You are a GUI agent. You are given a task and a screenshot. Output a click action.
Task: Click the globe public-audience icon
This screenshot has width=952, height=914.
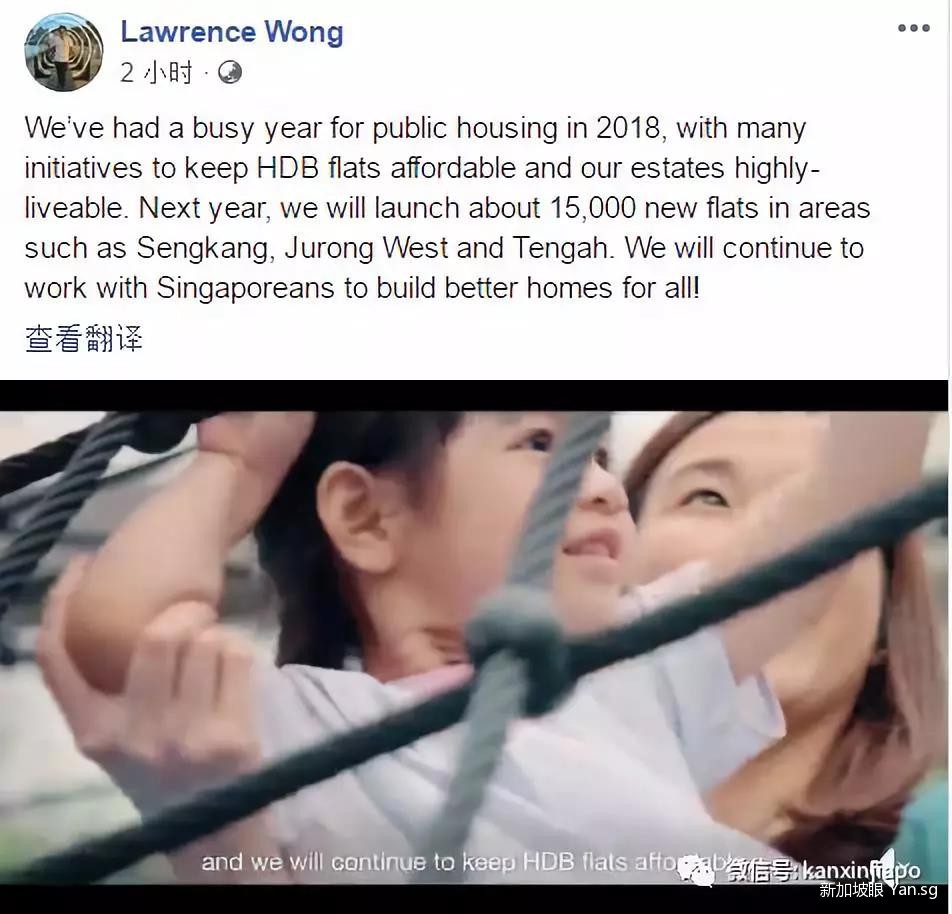click(230, 73)
